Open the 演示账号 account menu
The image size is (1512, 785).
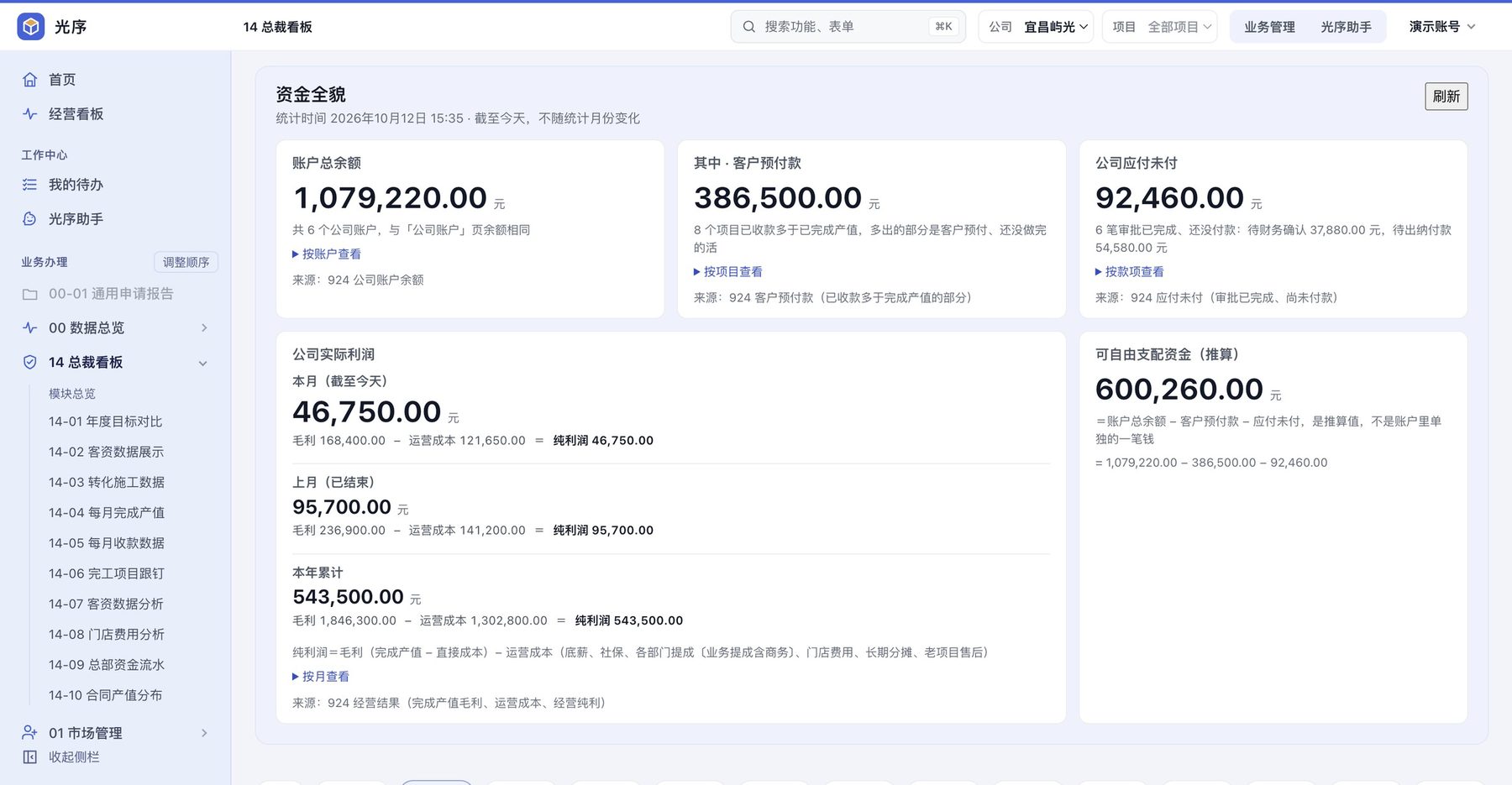point(1442,27)
